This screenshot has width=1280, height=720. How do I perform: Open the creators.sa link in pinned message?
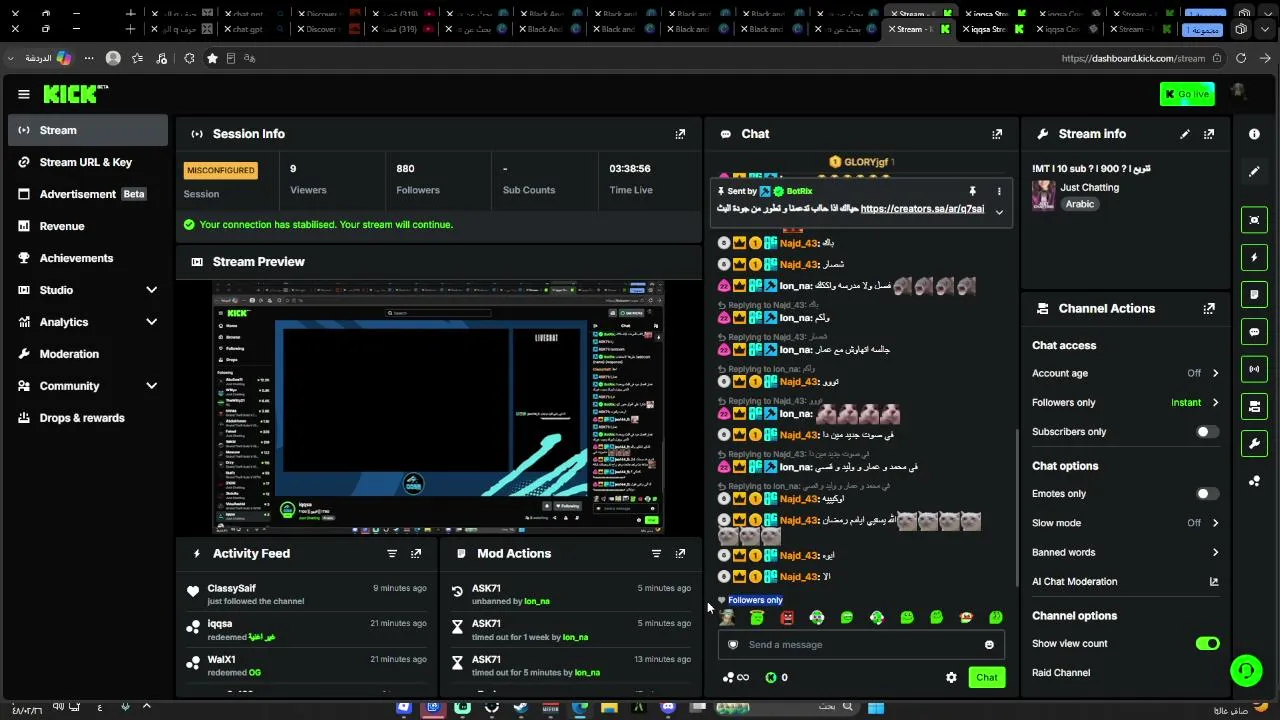coord(922,209)
